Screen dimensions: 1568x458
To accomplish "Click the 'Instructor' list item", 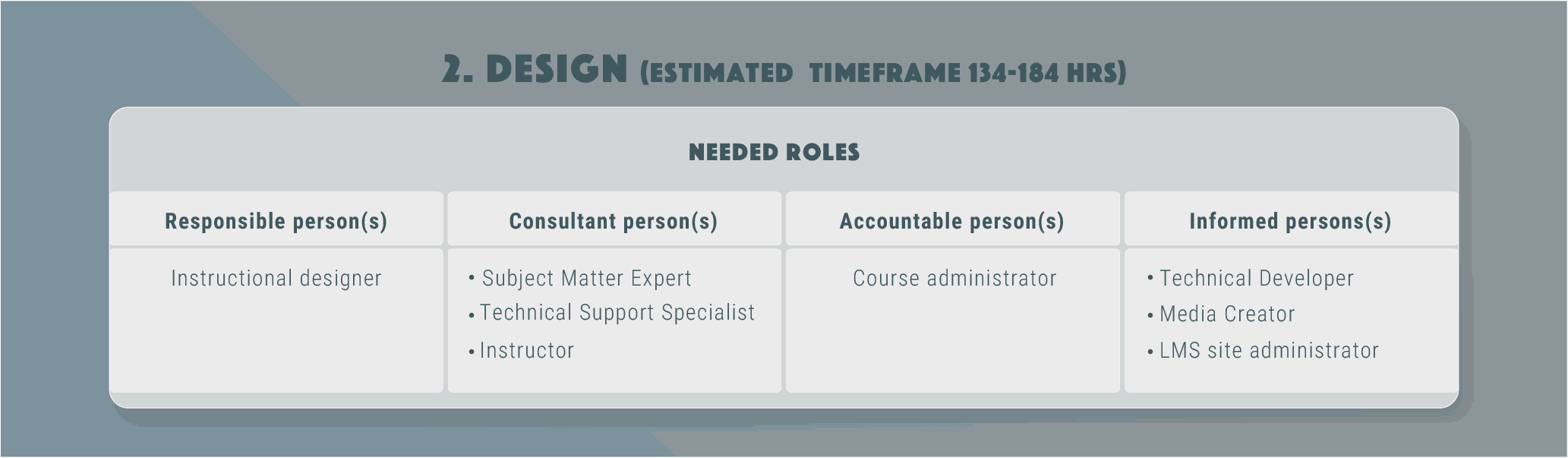I will tap(527, 350).
